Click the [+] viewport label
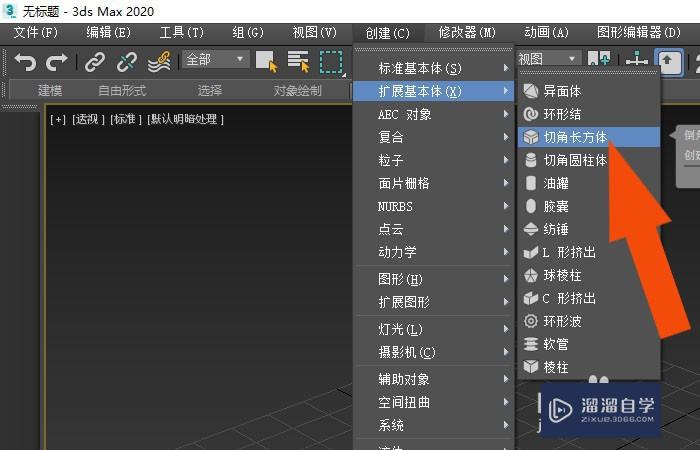700x450 pixels. 58,119
